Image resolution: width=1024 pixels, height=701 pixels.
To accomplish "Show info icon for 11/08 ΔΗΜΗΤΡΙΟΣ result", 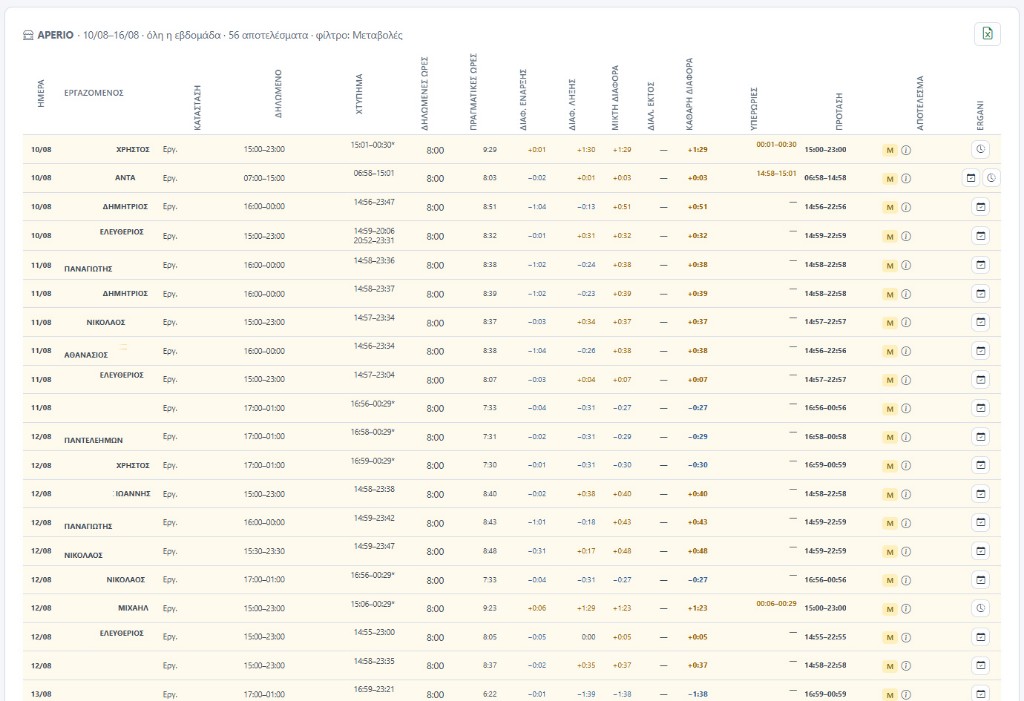I will [906, 294].
